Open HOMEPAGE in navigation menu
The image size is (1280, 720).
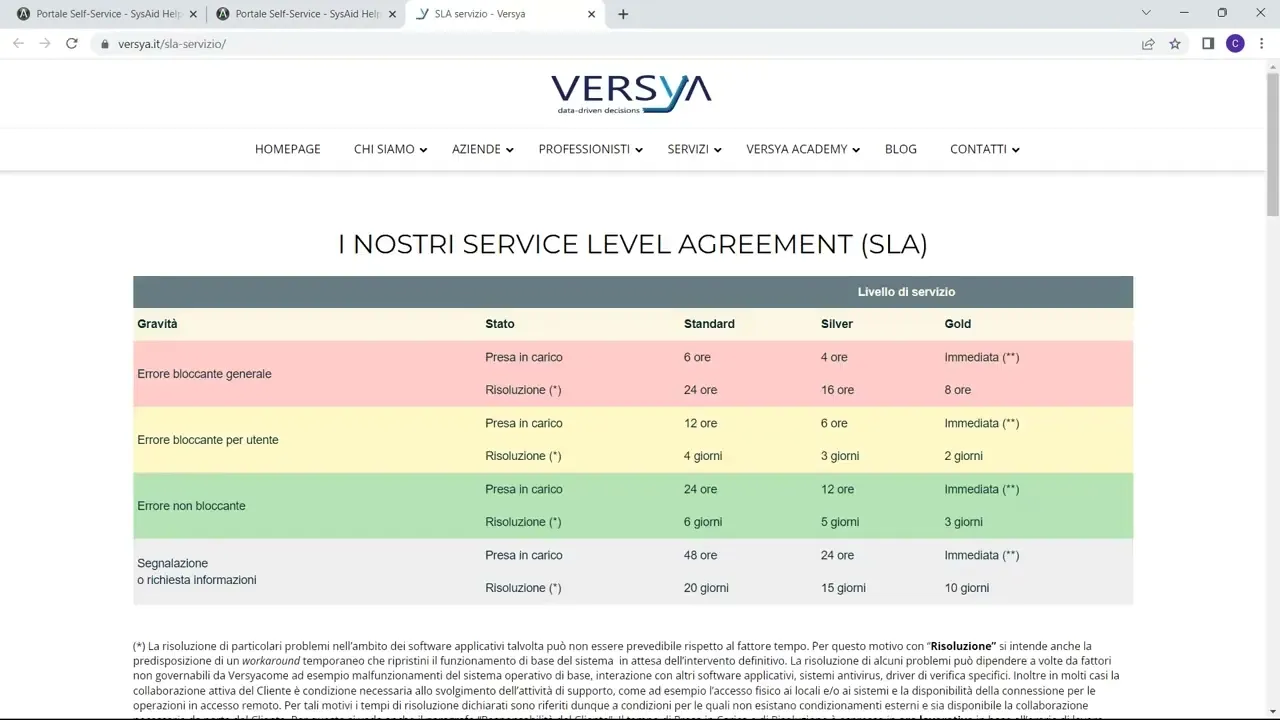click(x=288, y=149)
